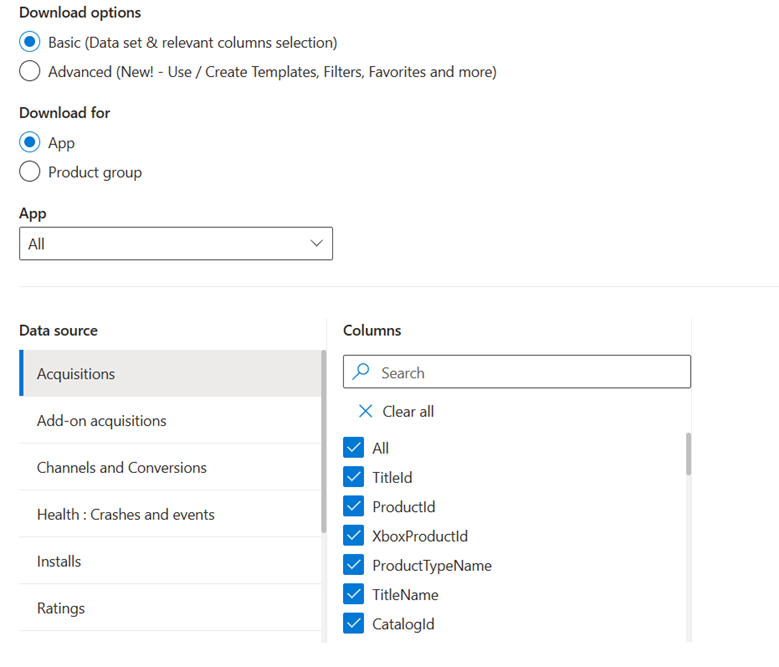Click into the Columns search field
779x667 pixels.
coord(530,373)
